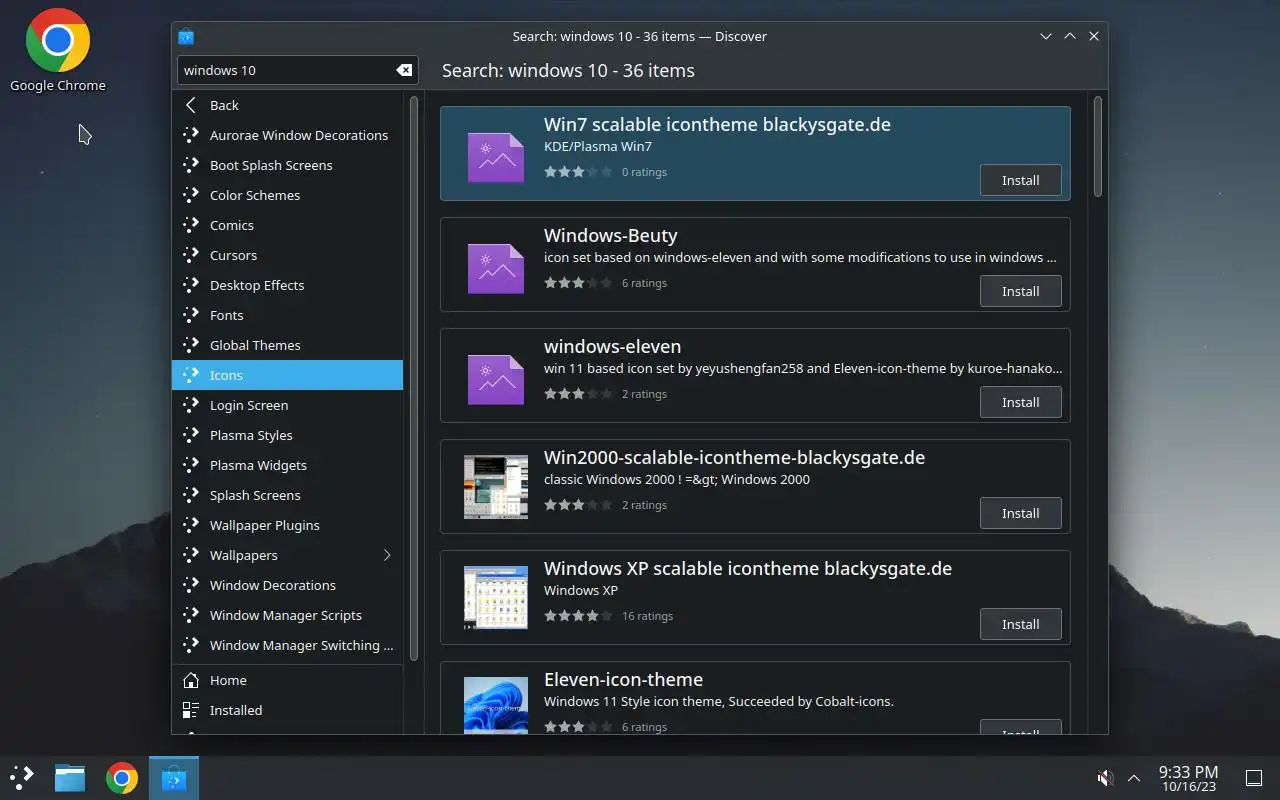
Task: Open Eleven-icon-theme title text
Action: pyautogui.click(x=623, y=679)
